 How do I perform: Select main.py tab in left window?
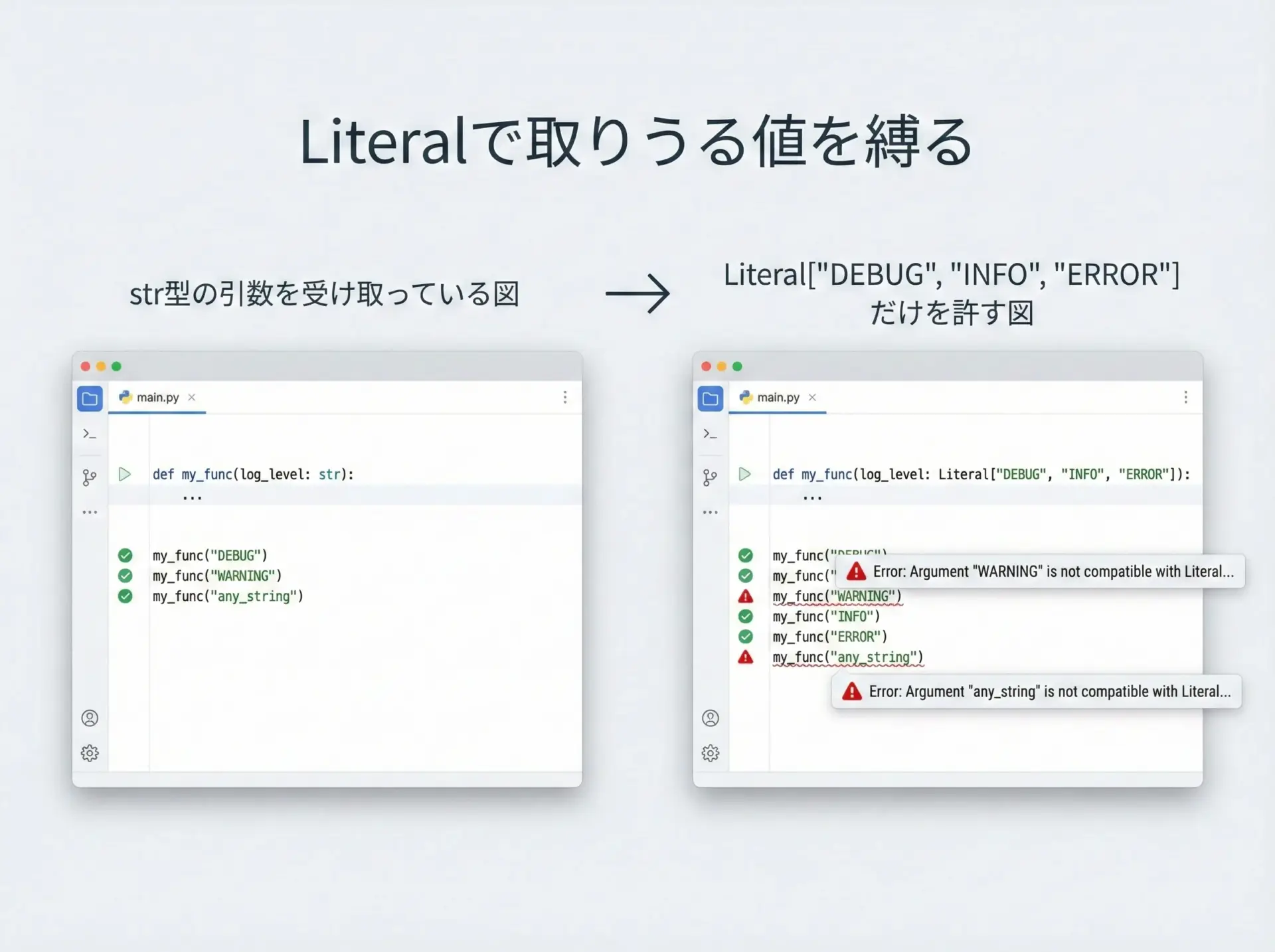(157, 398)
